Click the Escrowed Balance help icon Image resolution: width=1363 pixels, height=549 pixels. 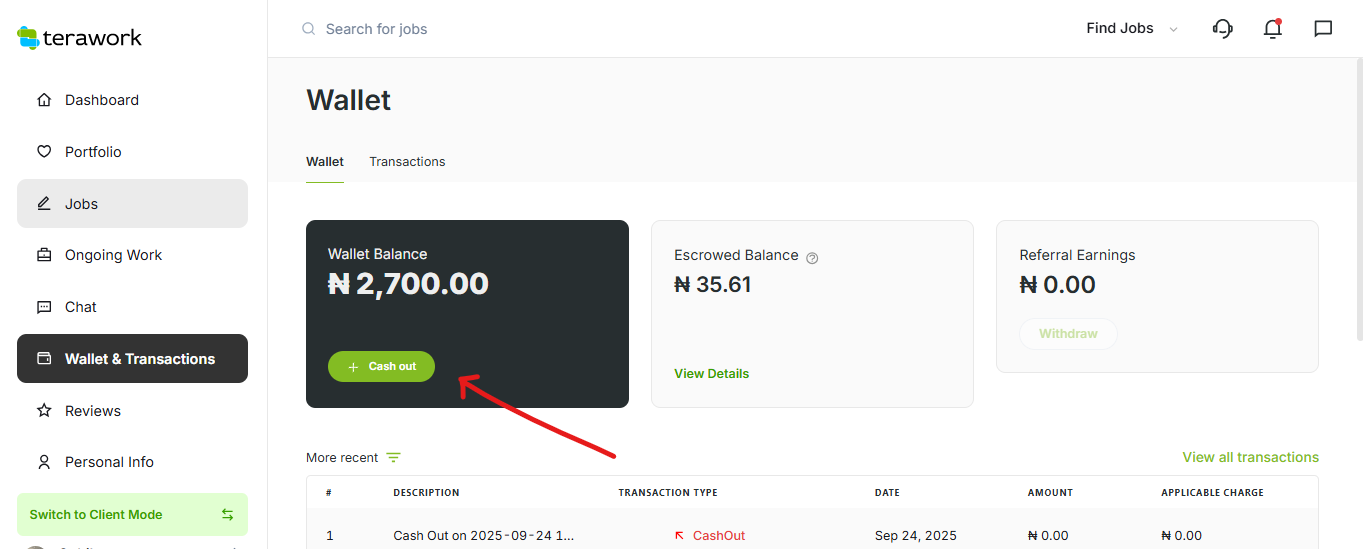[812, 258]
